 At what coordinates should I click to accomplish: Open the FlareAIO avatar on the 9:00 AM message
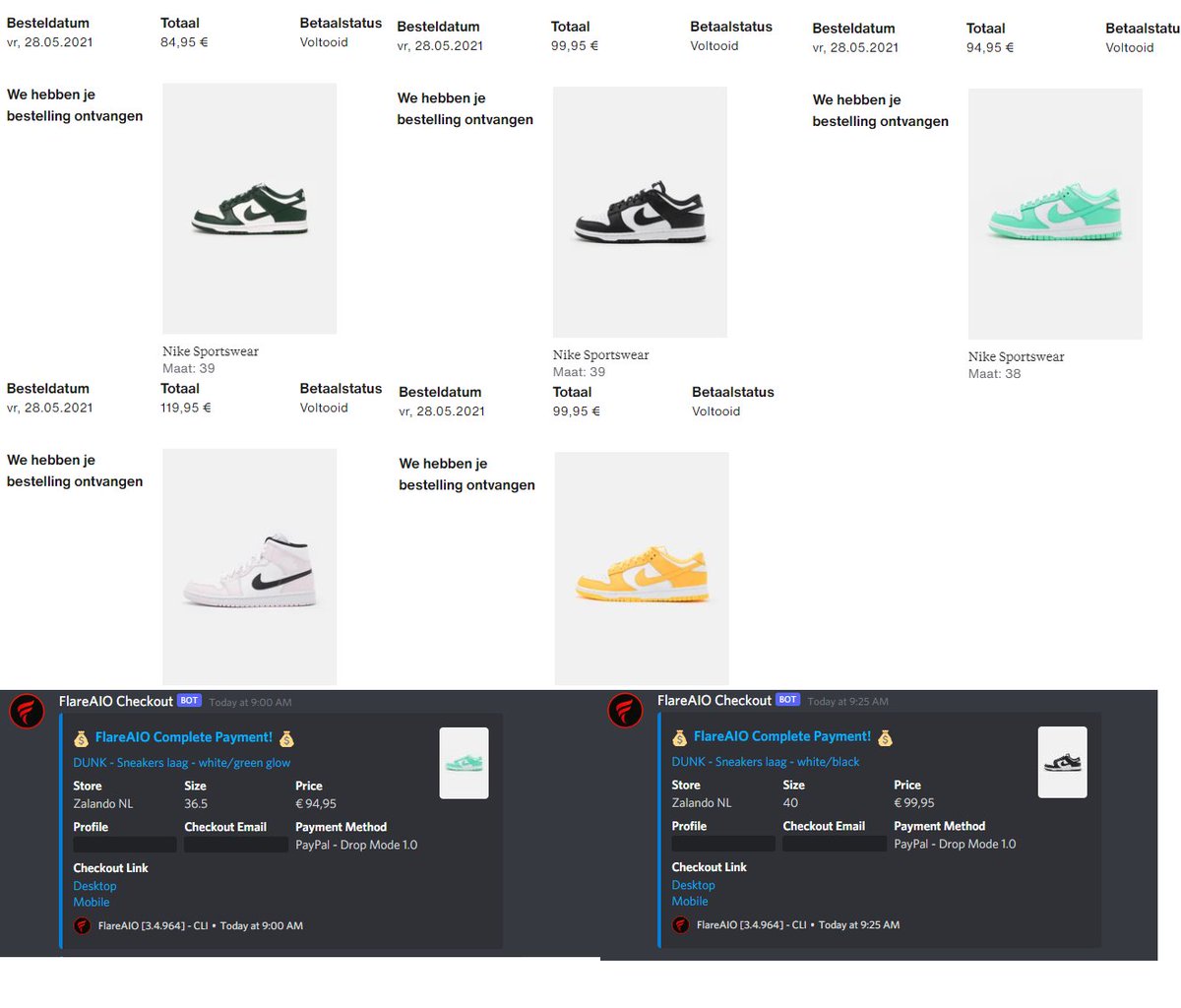point(27,712)
